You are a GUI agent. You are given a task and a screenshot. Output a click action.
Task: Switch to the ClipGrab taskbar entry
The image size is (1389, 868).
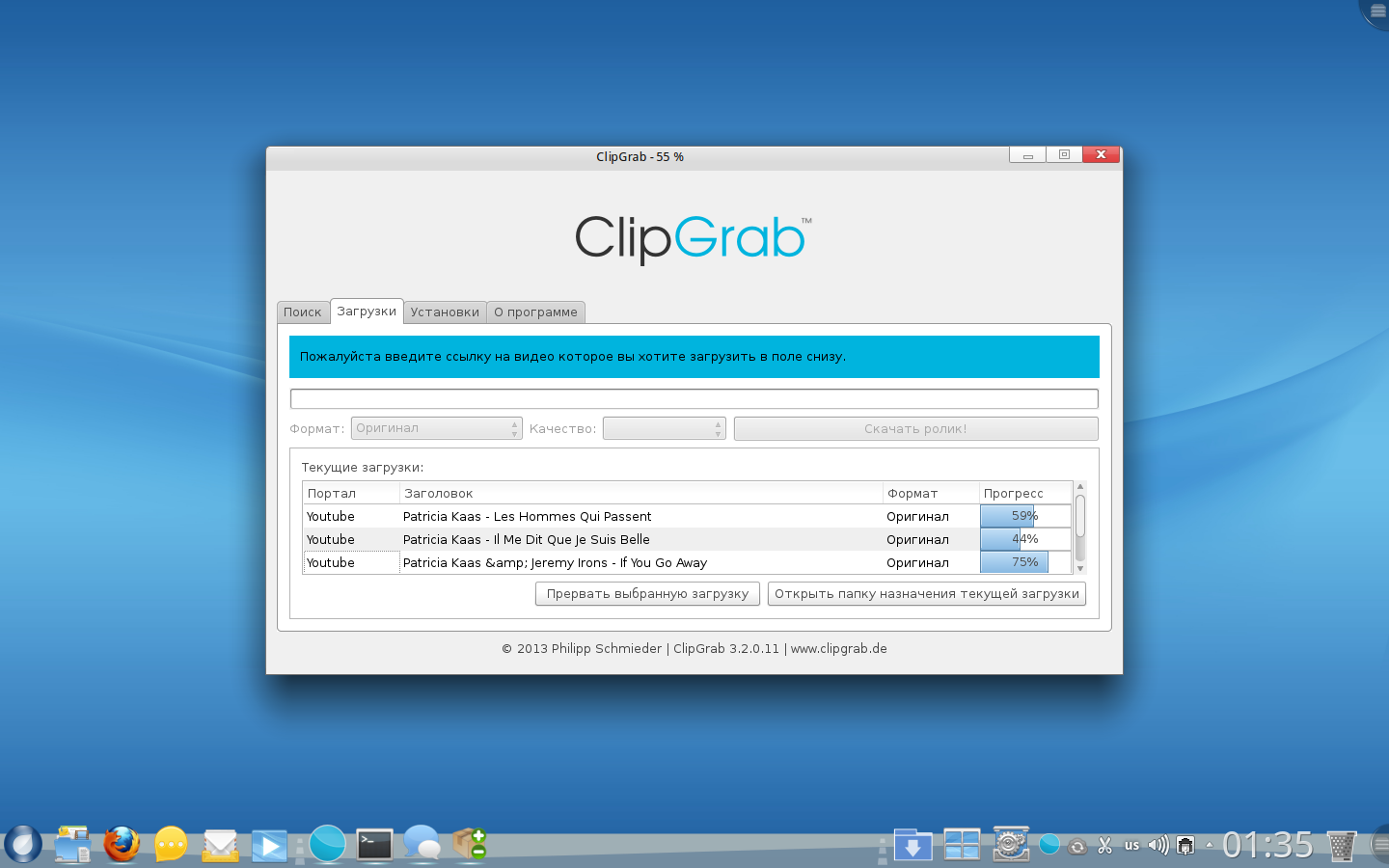pyautogui.click(x=327, y=844)
